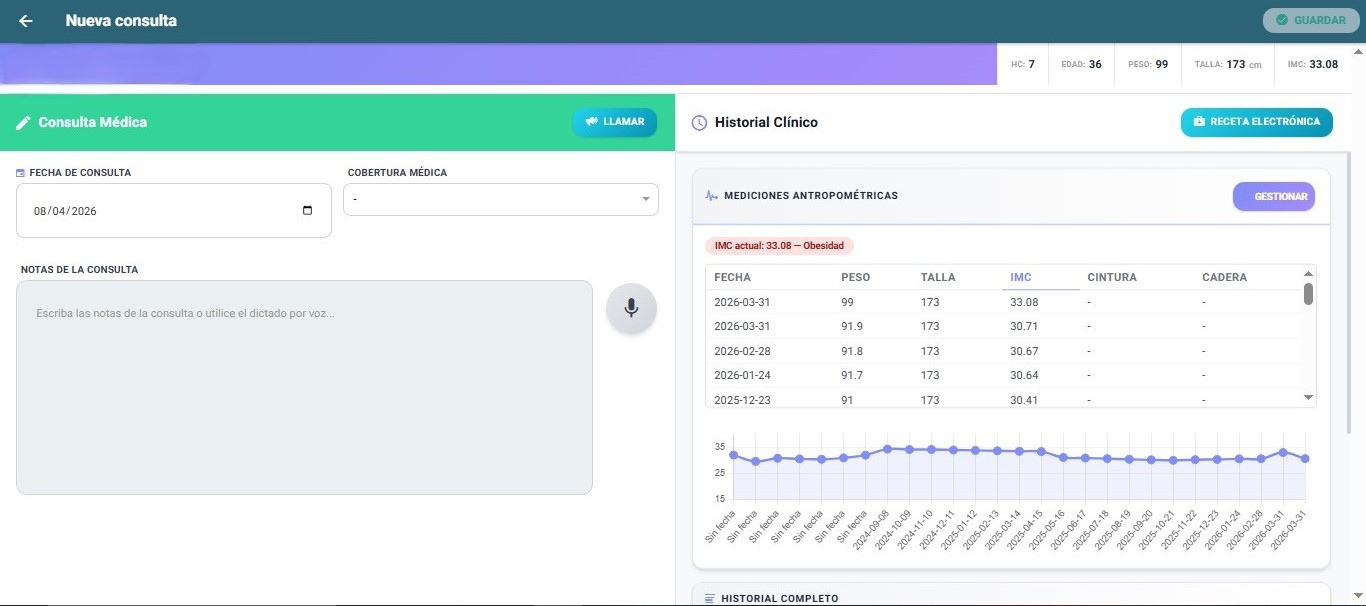Click the pencil icon beside Consulta Médica
The image size is (1366, 606).
(23, 123)
